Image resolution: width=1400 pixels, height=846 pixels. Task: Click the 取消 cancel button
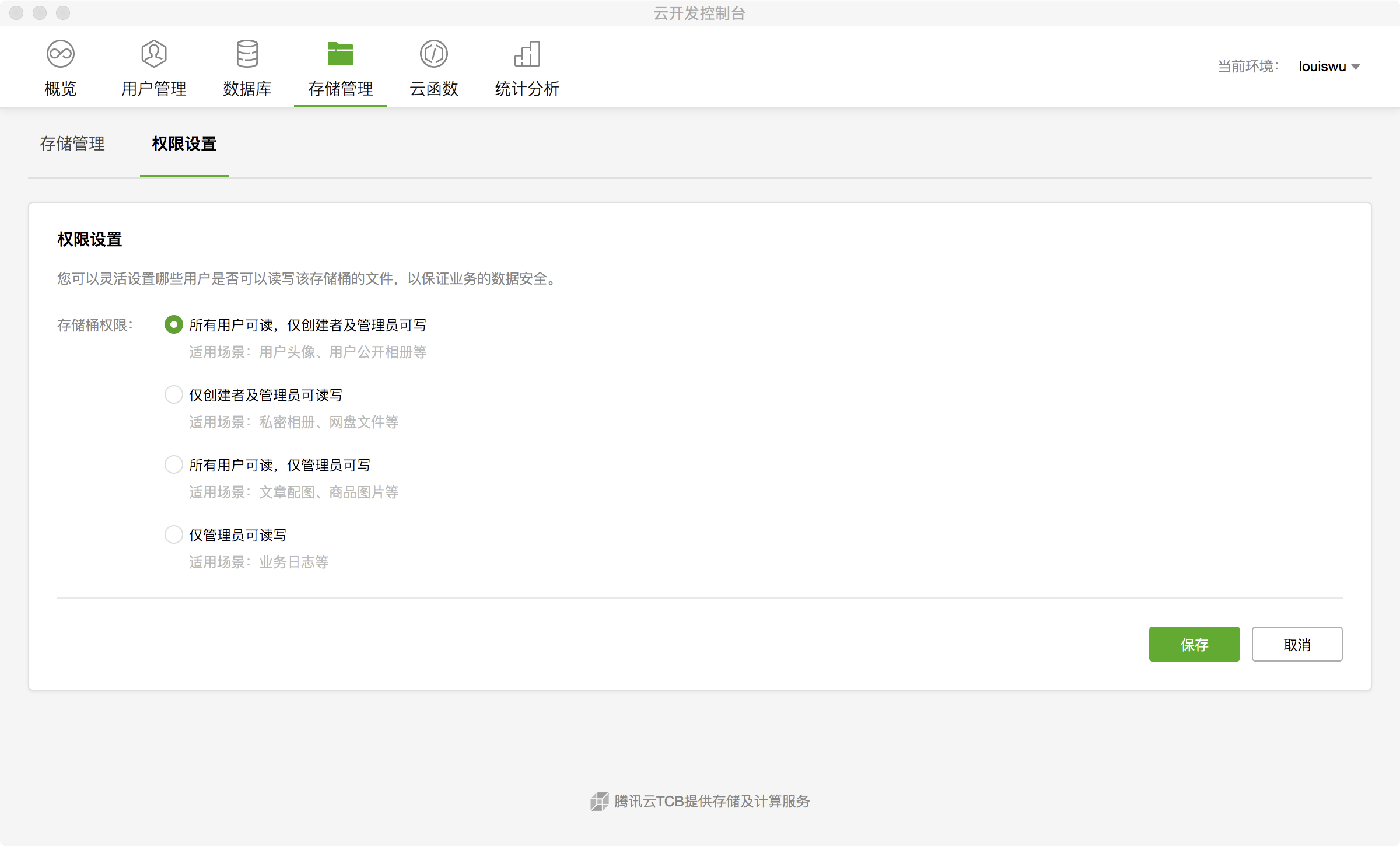coord(1297,644)
